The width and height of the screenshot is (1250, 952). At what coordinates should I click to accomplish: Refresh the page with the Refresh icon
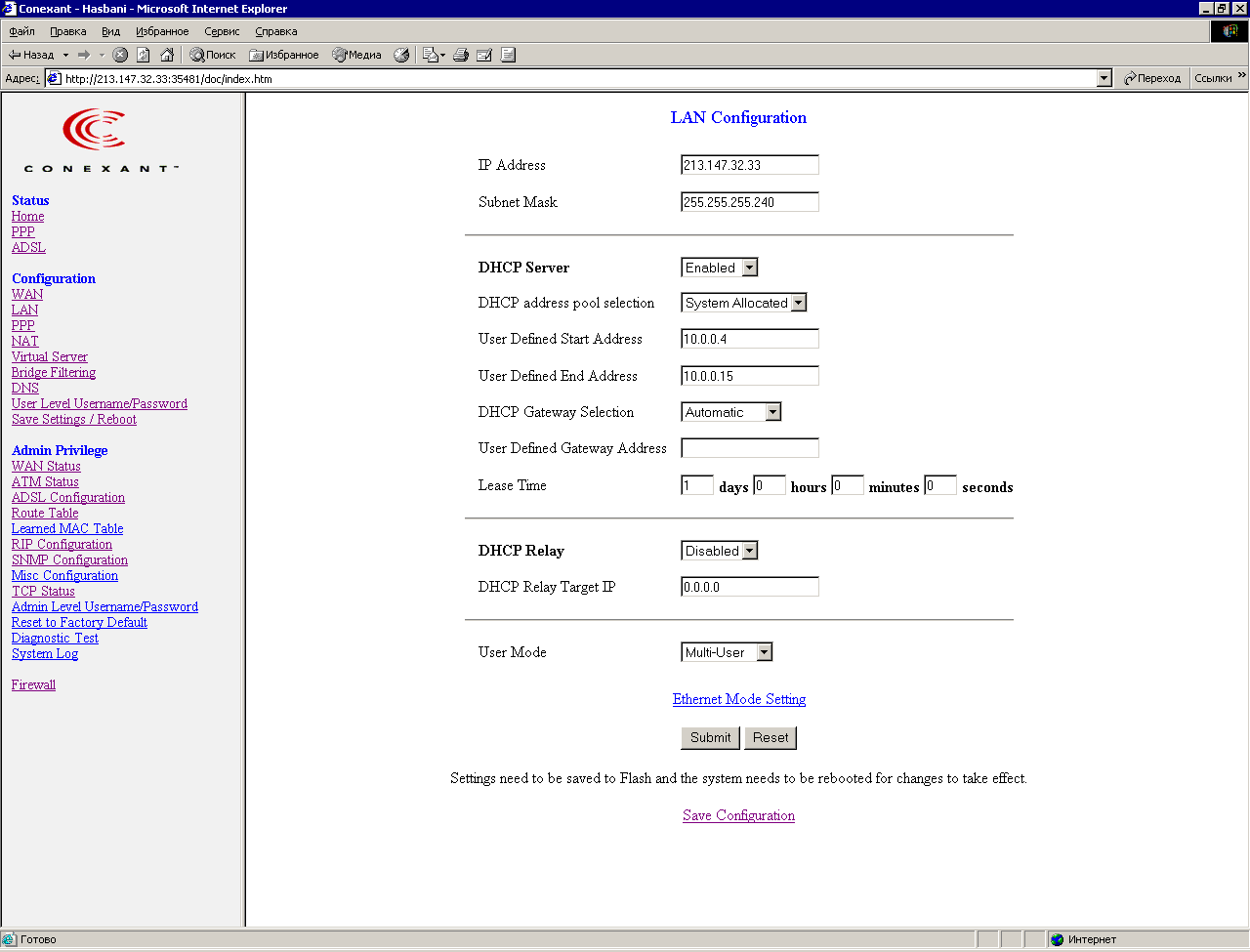(x=144, y=55)
